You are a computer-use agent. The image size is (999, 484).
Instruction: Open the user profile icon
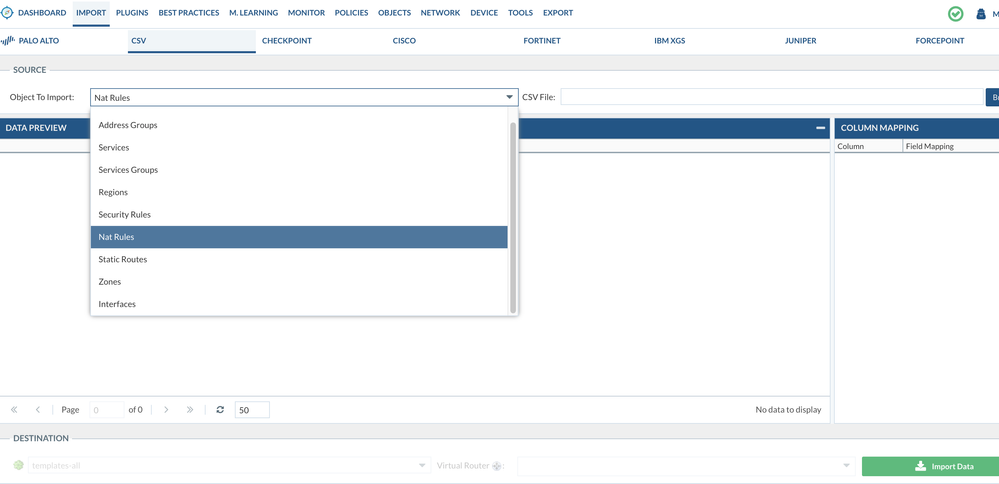pyautogui.click(x=981, y=13)
